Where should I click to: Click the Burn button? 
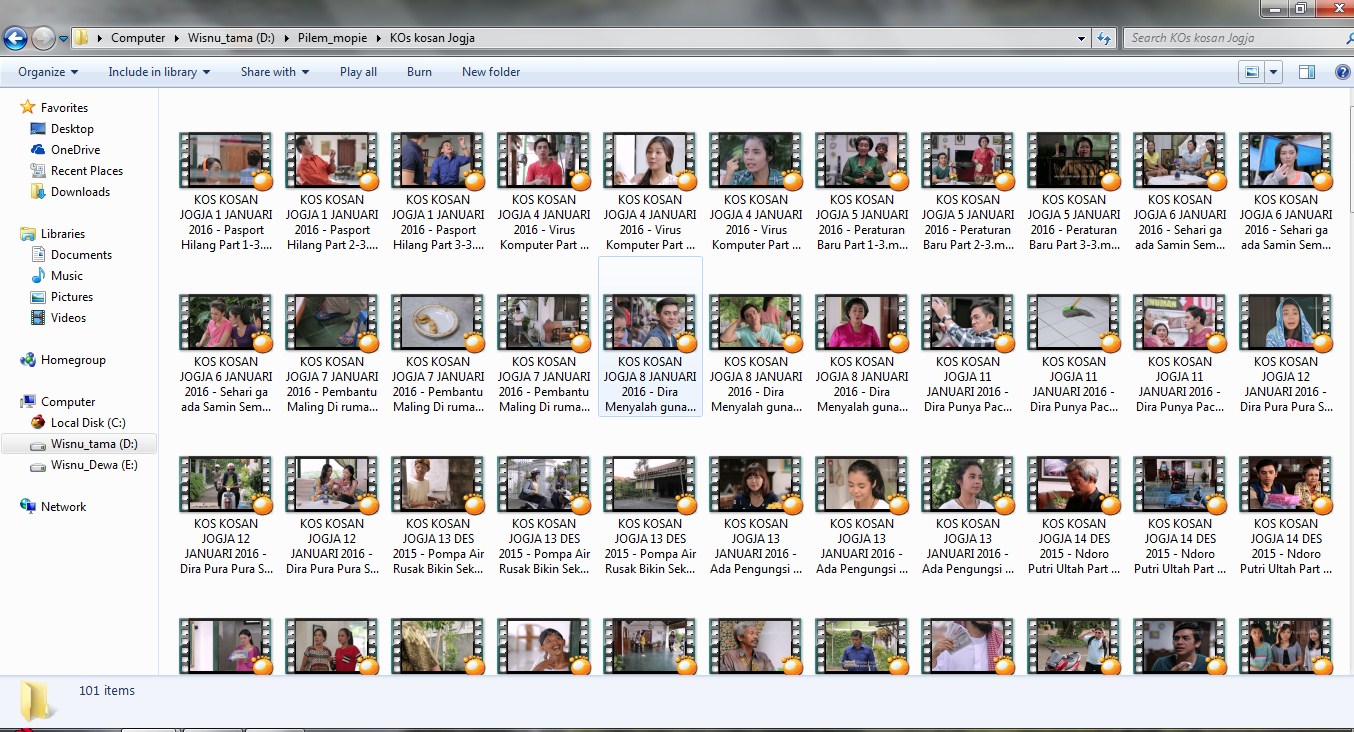click(x=419, y=72)
